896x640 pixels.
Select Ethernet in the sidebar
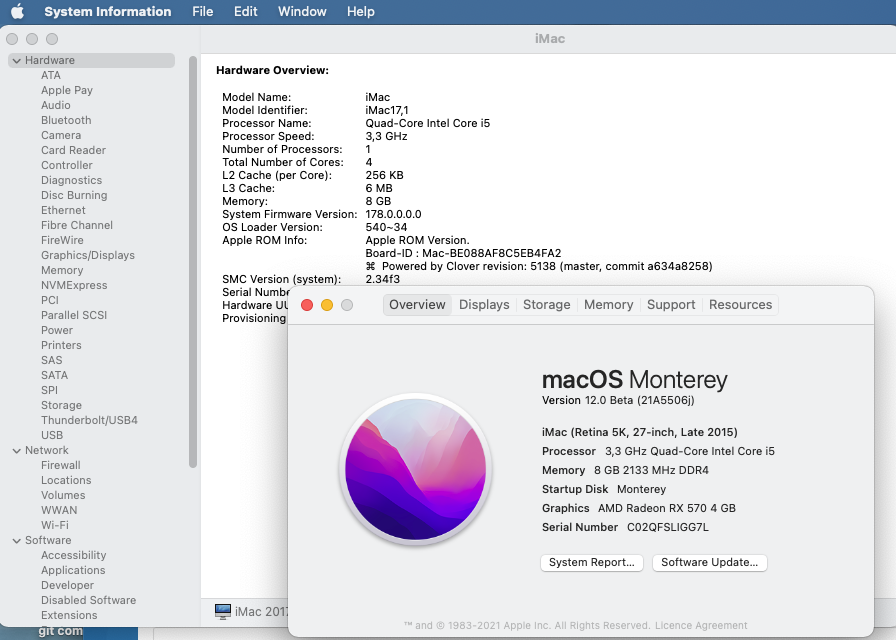(63, 210)
